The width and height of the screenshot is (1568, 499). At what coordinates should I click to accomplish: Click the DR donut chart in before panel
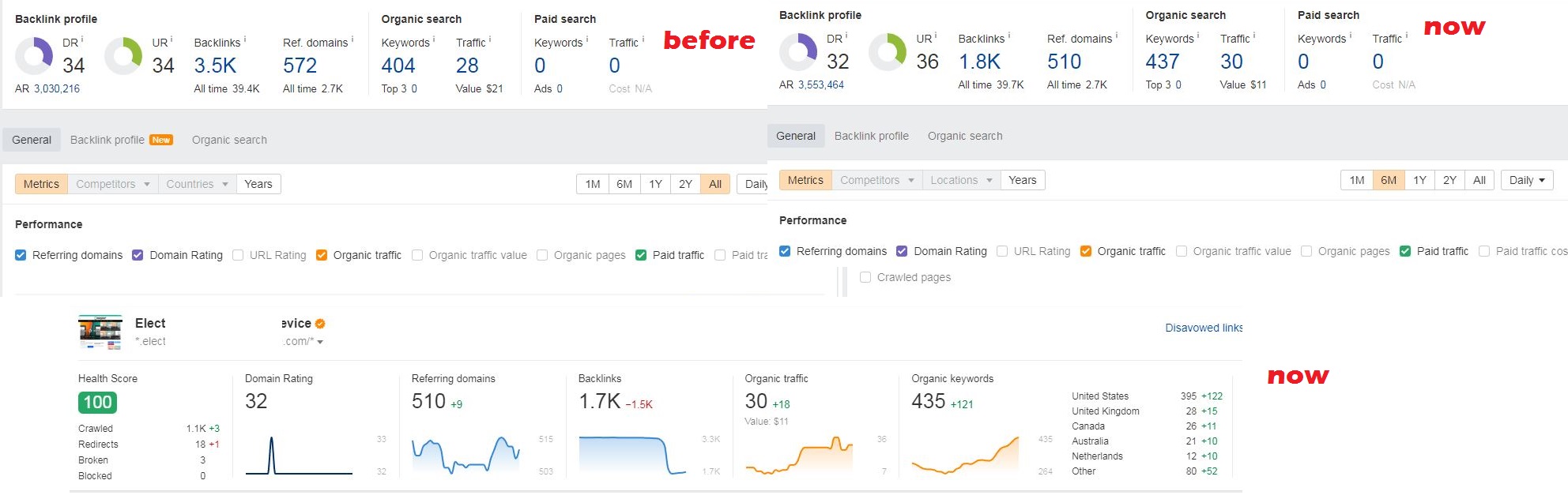point(34,56)
